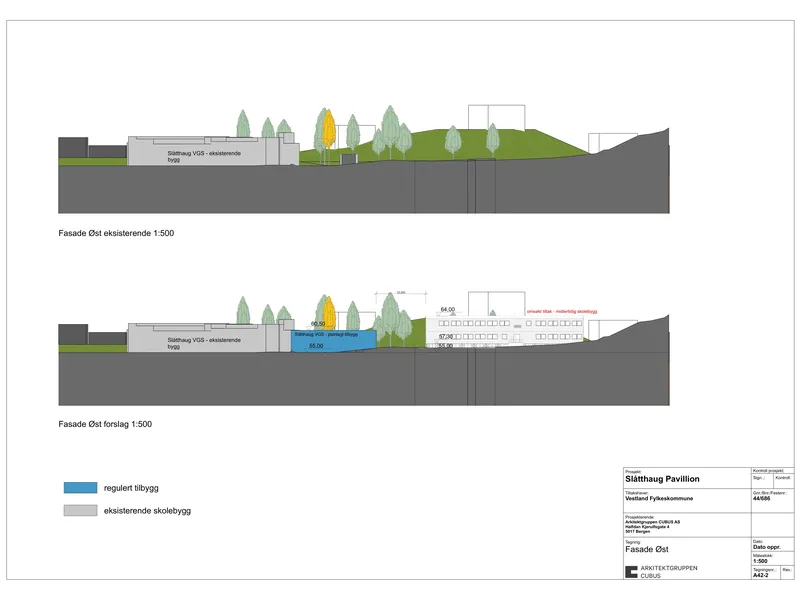Click the project title 'Slåtthaug Pavillion'

tap(662, 479)
